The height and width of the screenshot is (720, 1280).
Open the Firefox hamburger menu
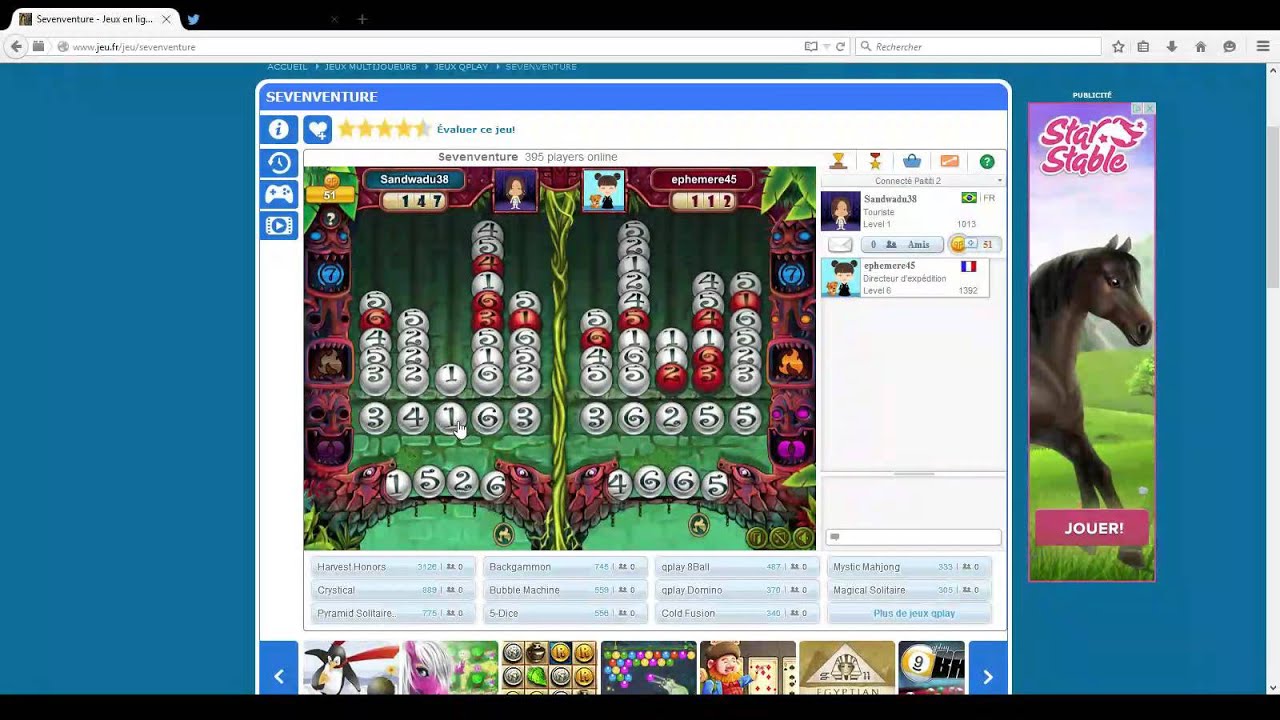click(1263, 46)
